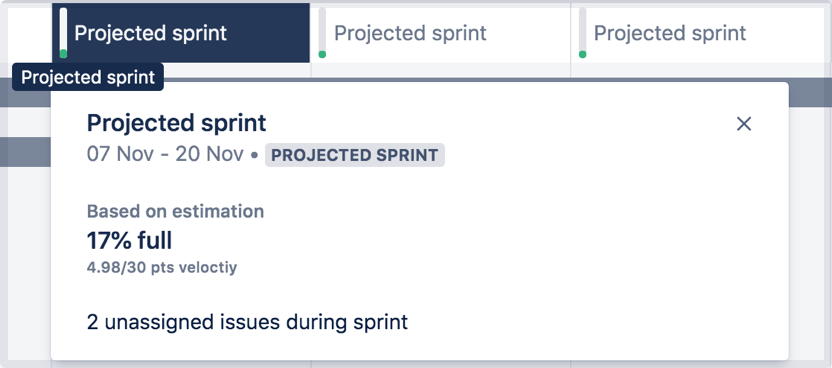
Task: Select the middle Projected sprint header
Action: coord(441,33)
